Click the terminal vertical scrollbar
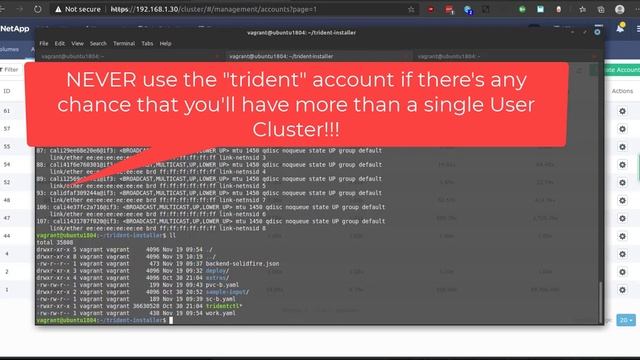Viewport: 640px width, 360px height. coord(600,302)
